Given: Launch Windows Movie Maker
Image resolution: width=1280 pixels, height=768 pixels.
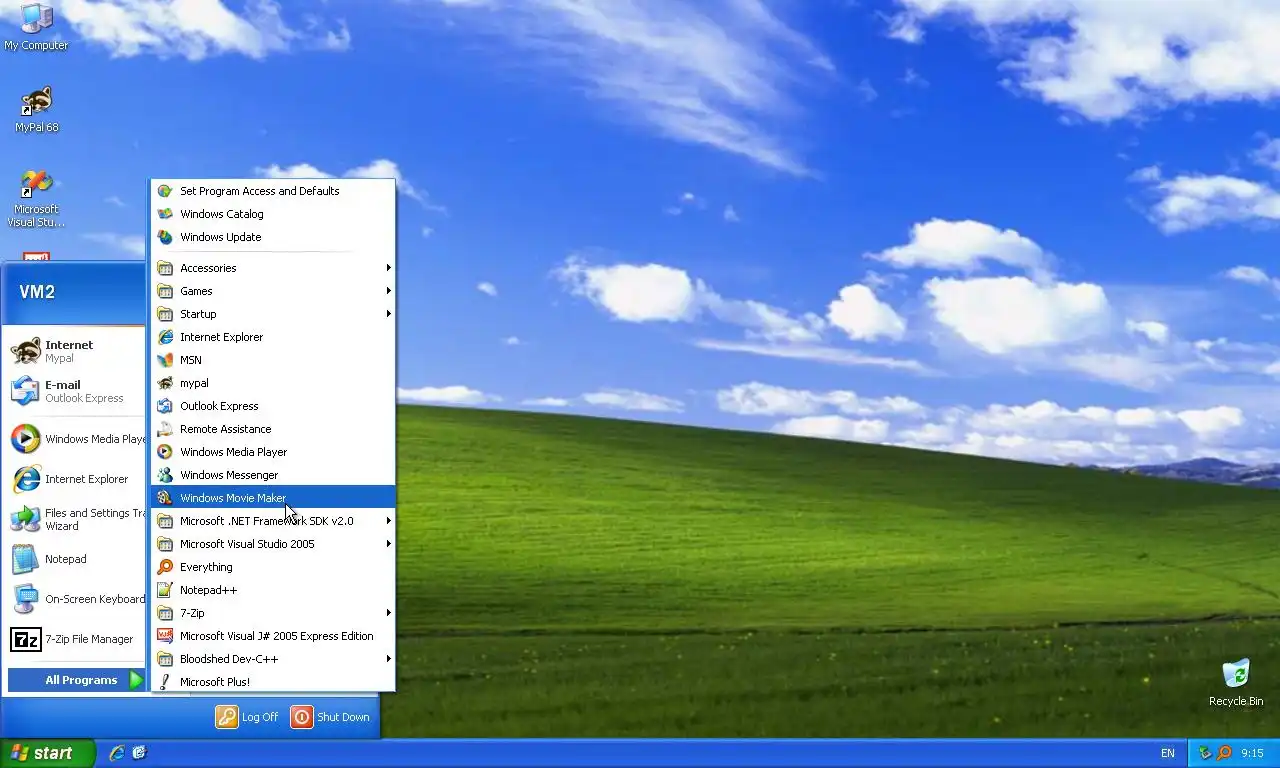Looking at the screenshot, I should pos(273,498).
